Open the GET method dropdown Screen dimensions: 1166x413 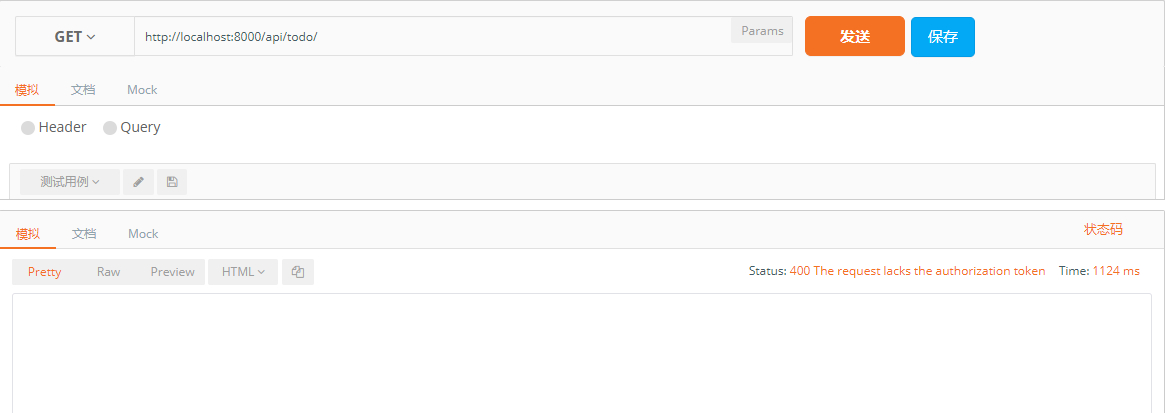[x=75, y=36]
